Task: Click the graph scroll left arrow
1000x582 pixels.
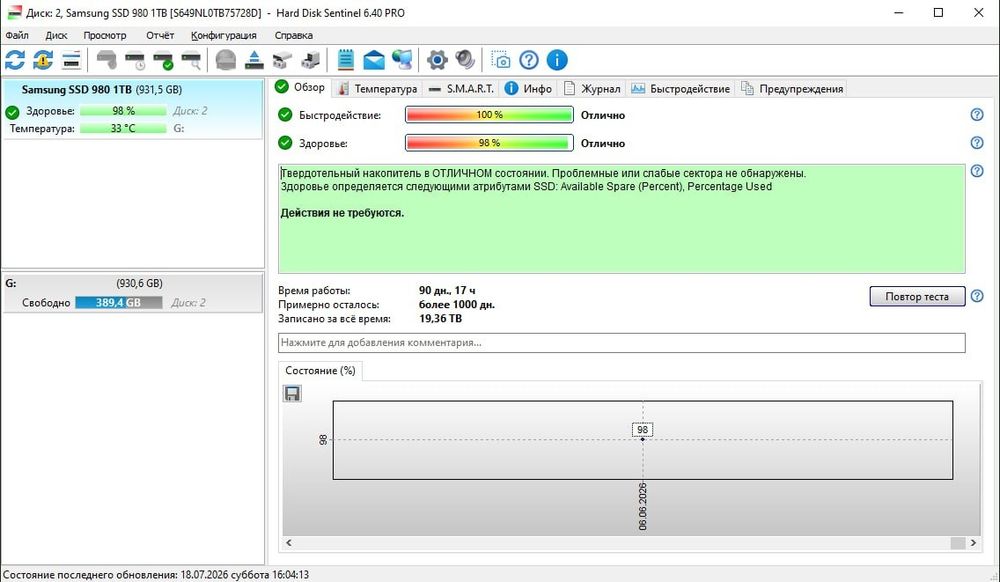Action: click(x=289, y=542)
